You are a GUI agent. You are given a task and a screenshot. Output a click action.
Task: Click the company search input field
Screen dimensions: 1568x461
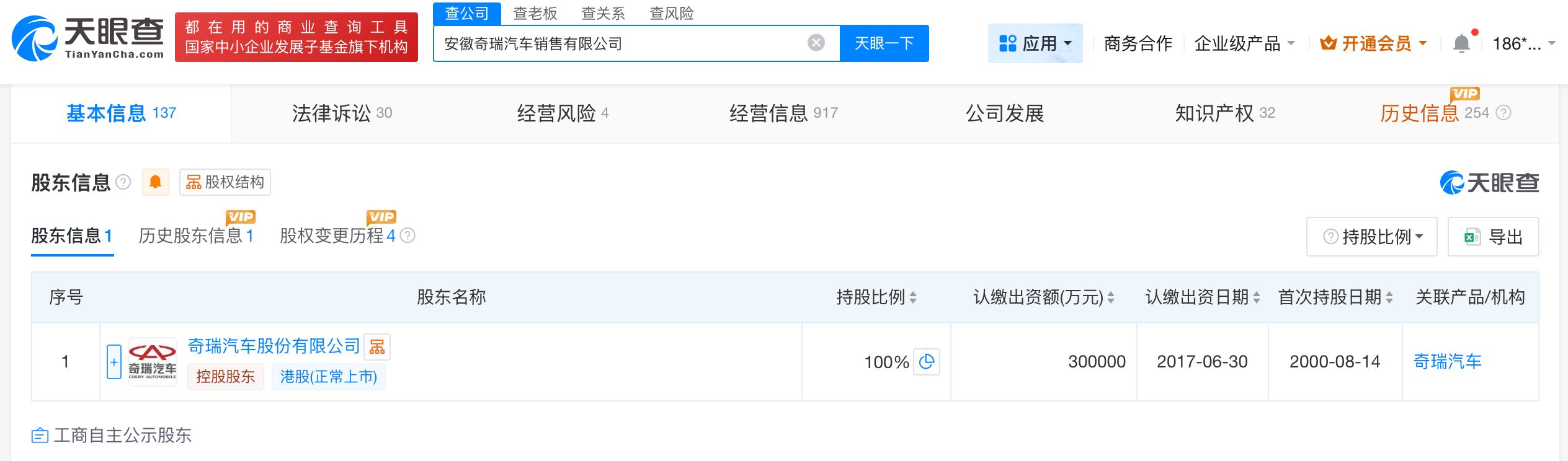click(620, 43)
